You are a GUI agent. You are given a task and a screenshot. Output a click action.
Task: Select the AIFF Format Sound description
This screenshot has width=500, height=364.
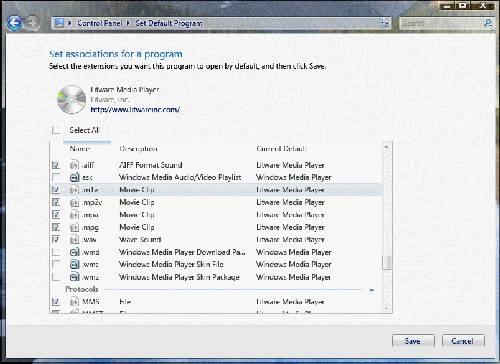point(151,165)
